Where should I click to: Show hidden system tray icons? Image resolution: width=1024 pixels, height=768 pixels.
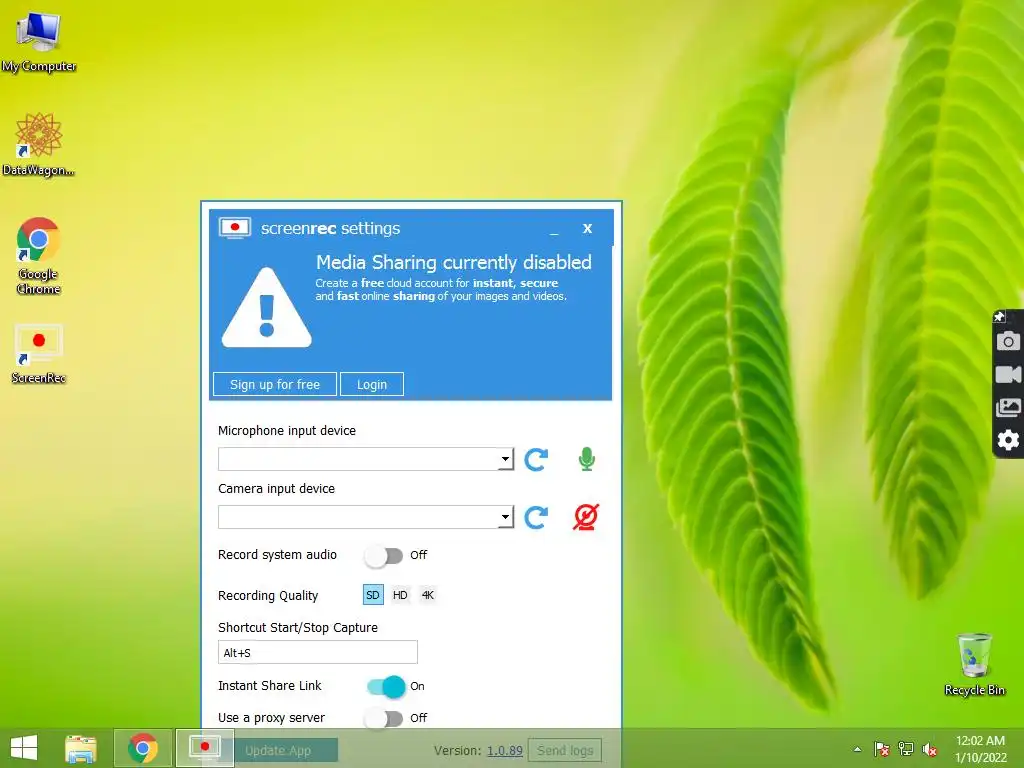coord(857,749)
